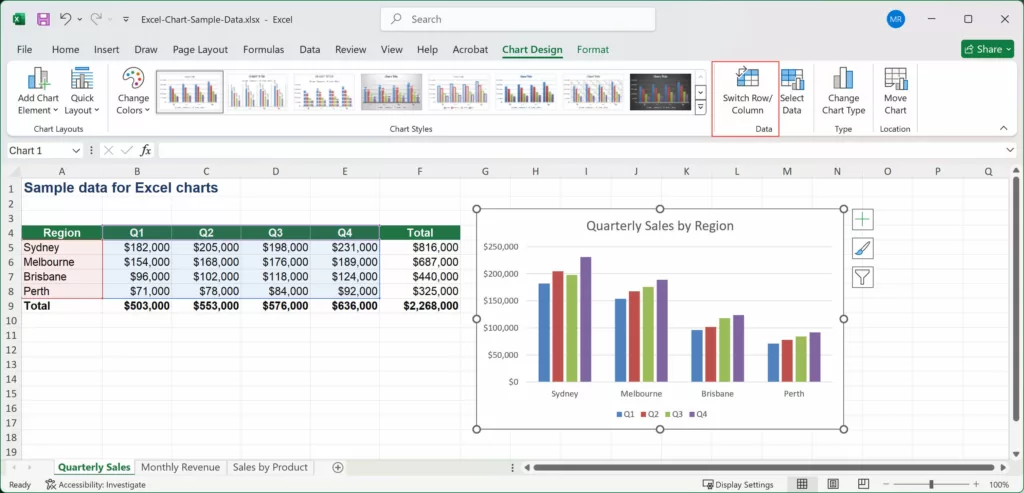Select the Sydney cell

coord(62,247)
